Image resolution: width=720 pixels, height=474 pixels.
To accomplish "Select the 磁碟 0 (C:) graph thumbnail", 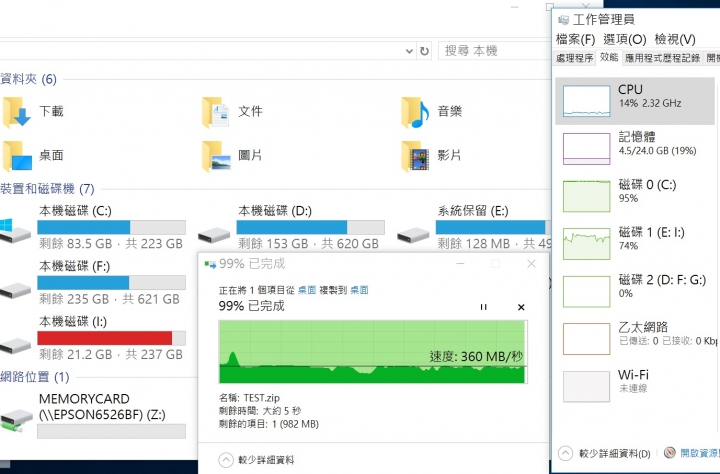I will click(x=586, y=196).
